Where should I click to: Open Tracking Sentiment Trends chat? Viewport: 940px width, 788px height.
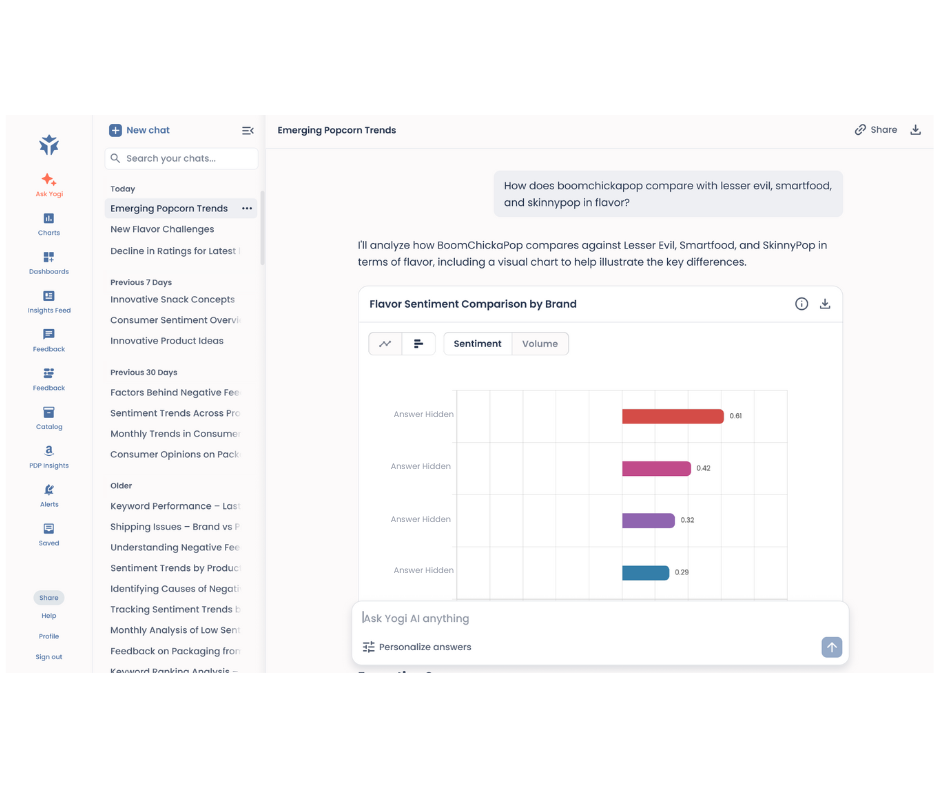coord(175,609)
